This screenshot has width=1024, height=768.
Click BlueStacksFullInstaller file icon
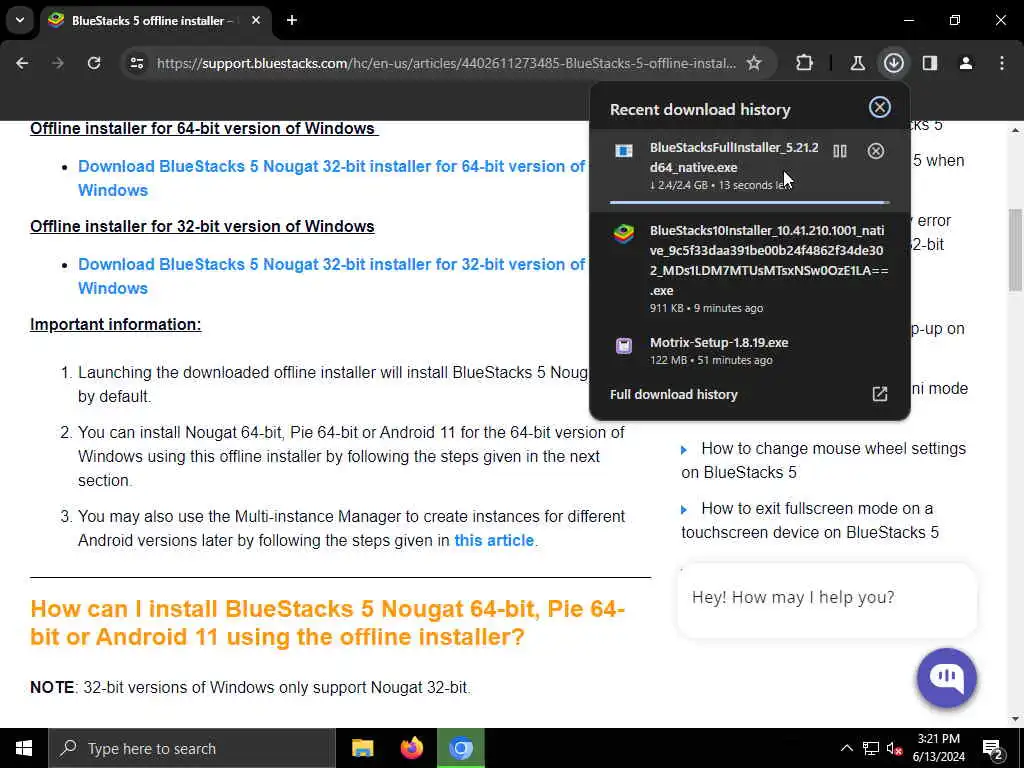click(624, 151)
